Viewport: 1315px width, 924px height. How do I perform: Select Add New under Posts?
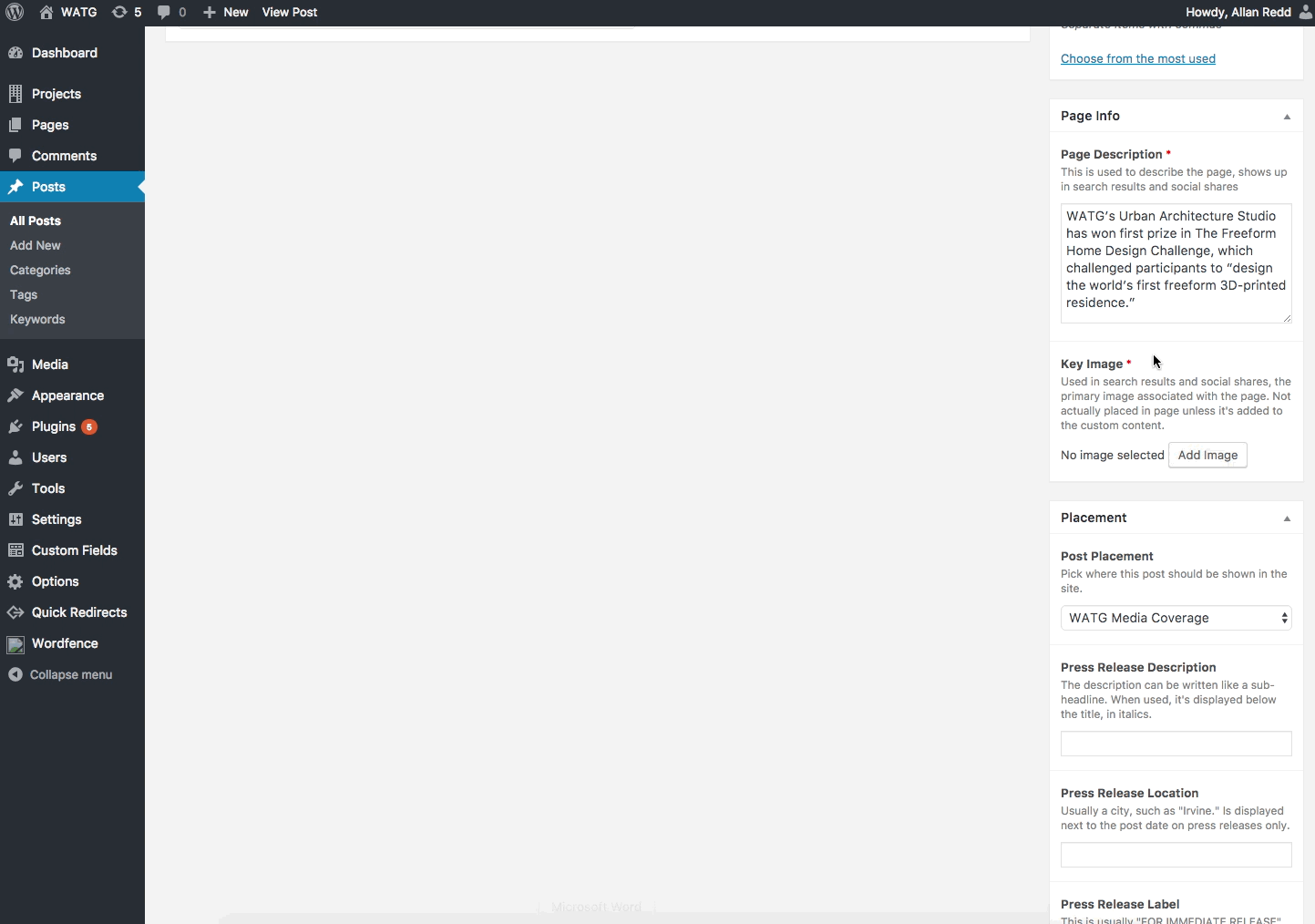tap(36, 245)
